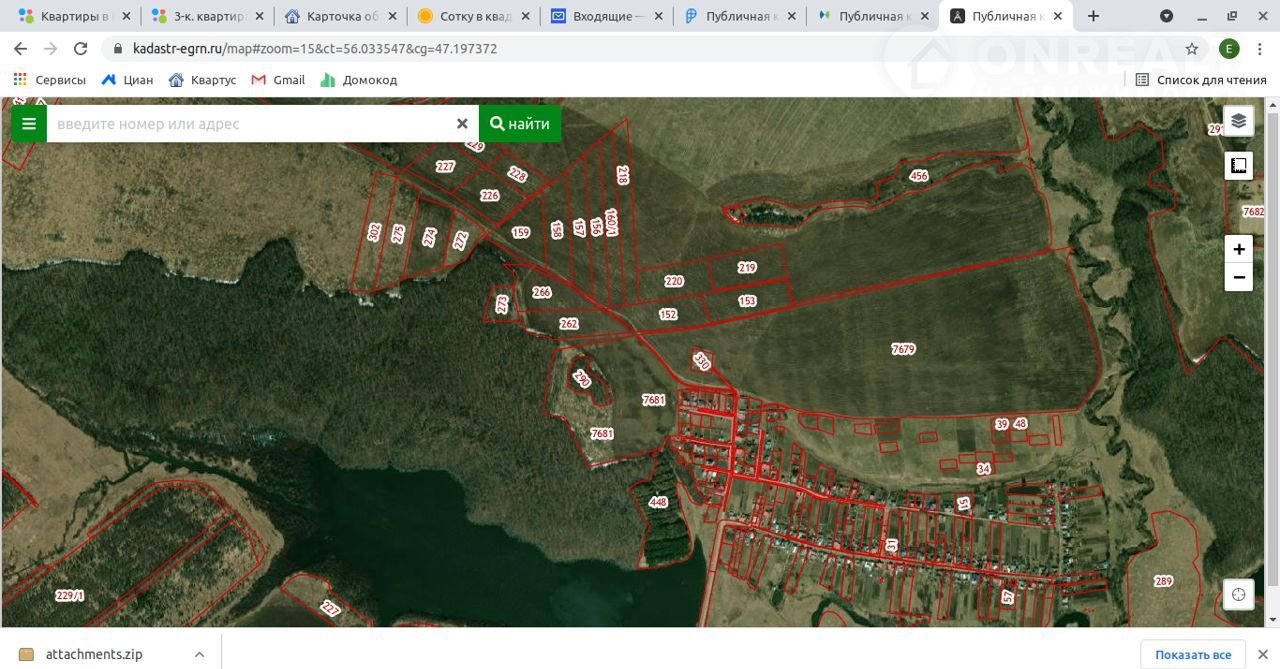Bookmark this page with the star icon
This screenshot has width=1280, height=669.
[x=1192, y=49]
